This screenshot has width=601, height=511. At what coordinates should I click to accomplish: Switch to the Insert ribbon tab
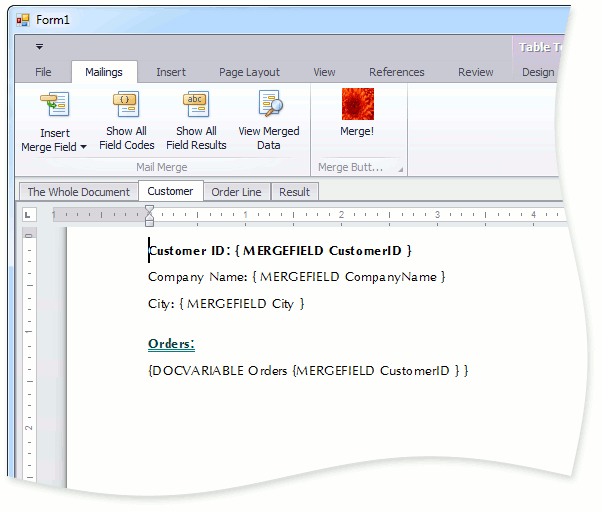click(171, 72)
